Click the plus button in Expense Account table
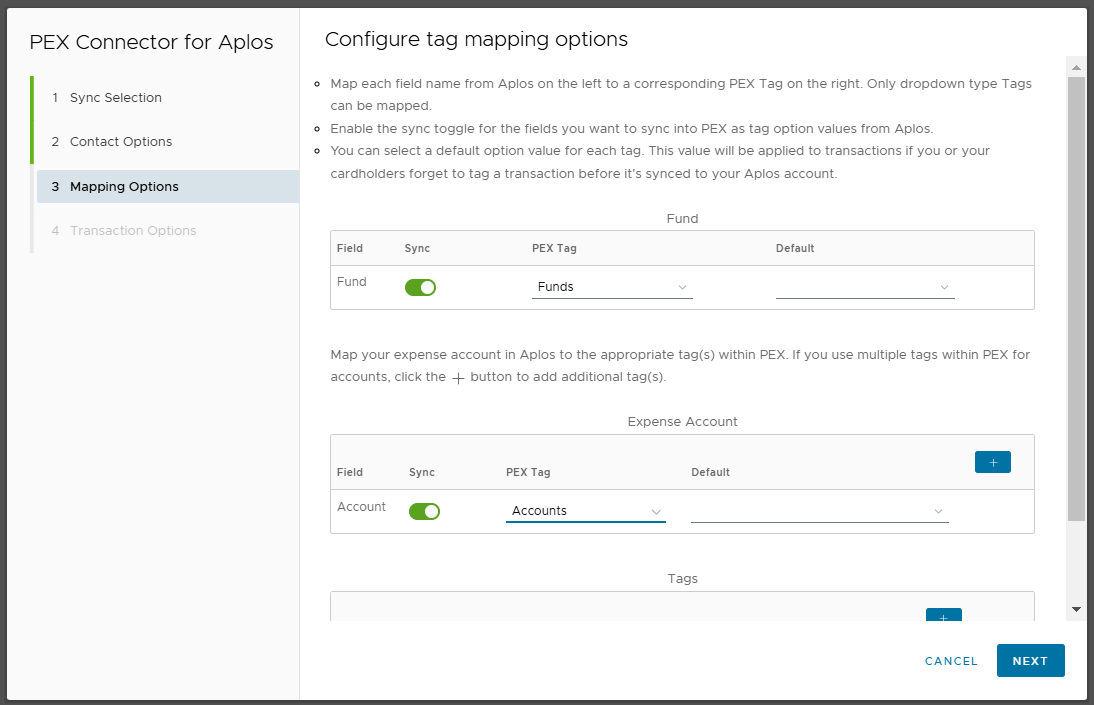This screenshot has width=1094, height=705. pos(992,462)
